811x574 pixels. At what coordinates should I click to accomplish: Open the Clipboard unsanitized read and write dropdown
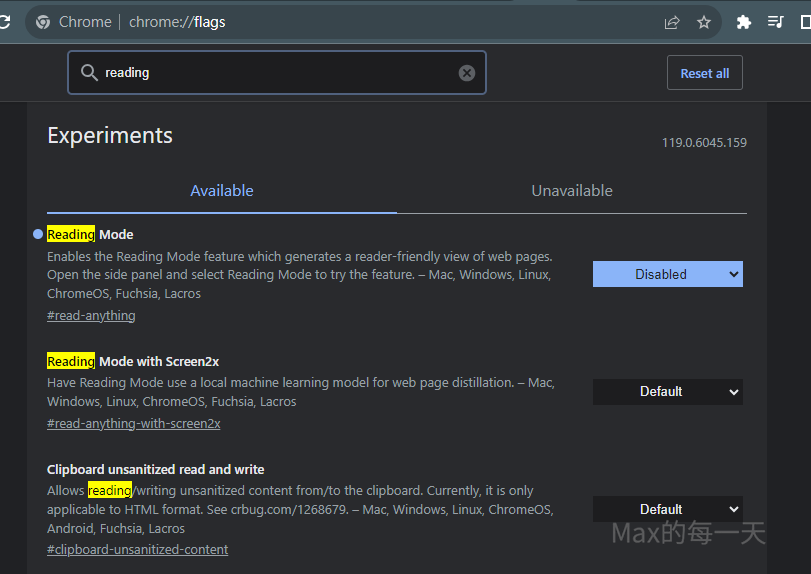tap(667, 509)
